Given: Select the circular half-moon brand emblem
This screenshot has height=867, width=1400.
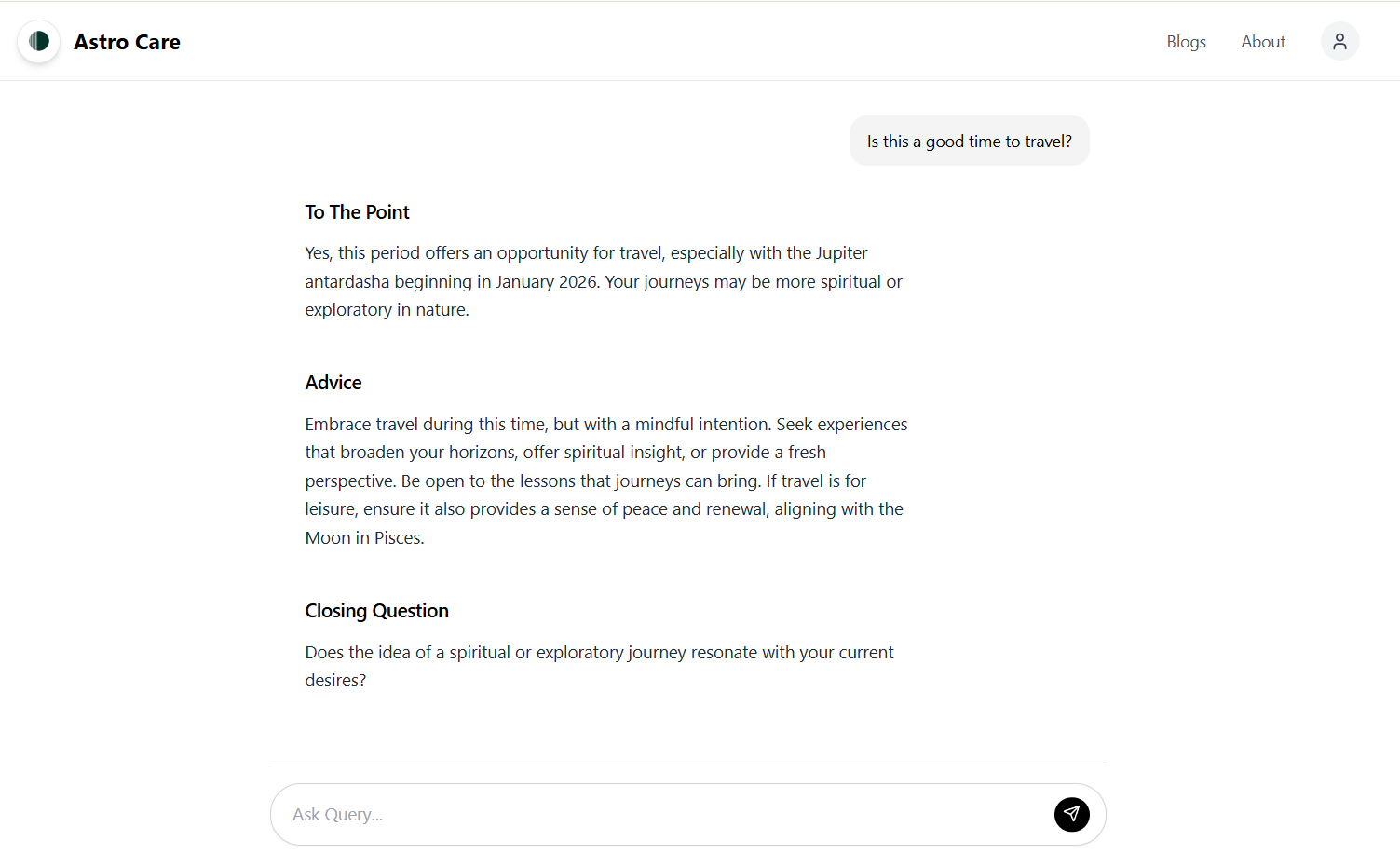Looking at the screenshot, I should (x=38, y=41).
